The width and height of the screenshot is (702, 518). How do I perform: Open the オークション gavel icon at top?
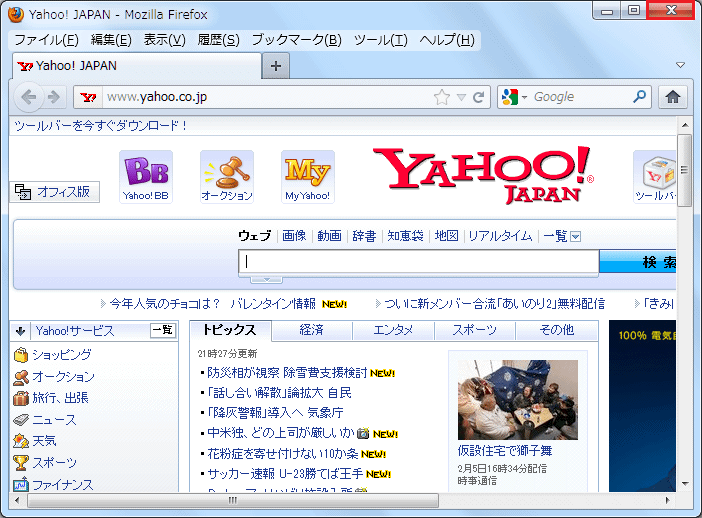[227, 177]
